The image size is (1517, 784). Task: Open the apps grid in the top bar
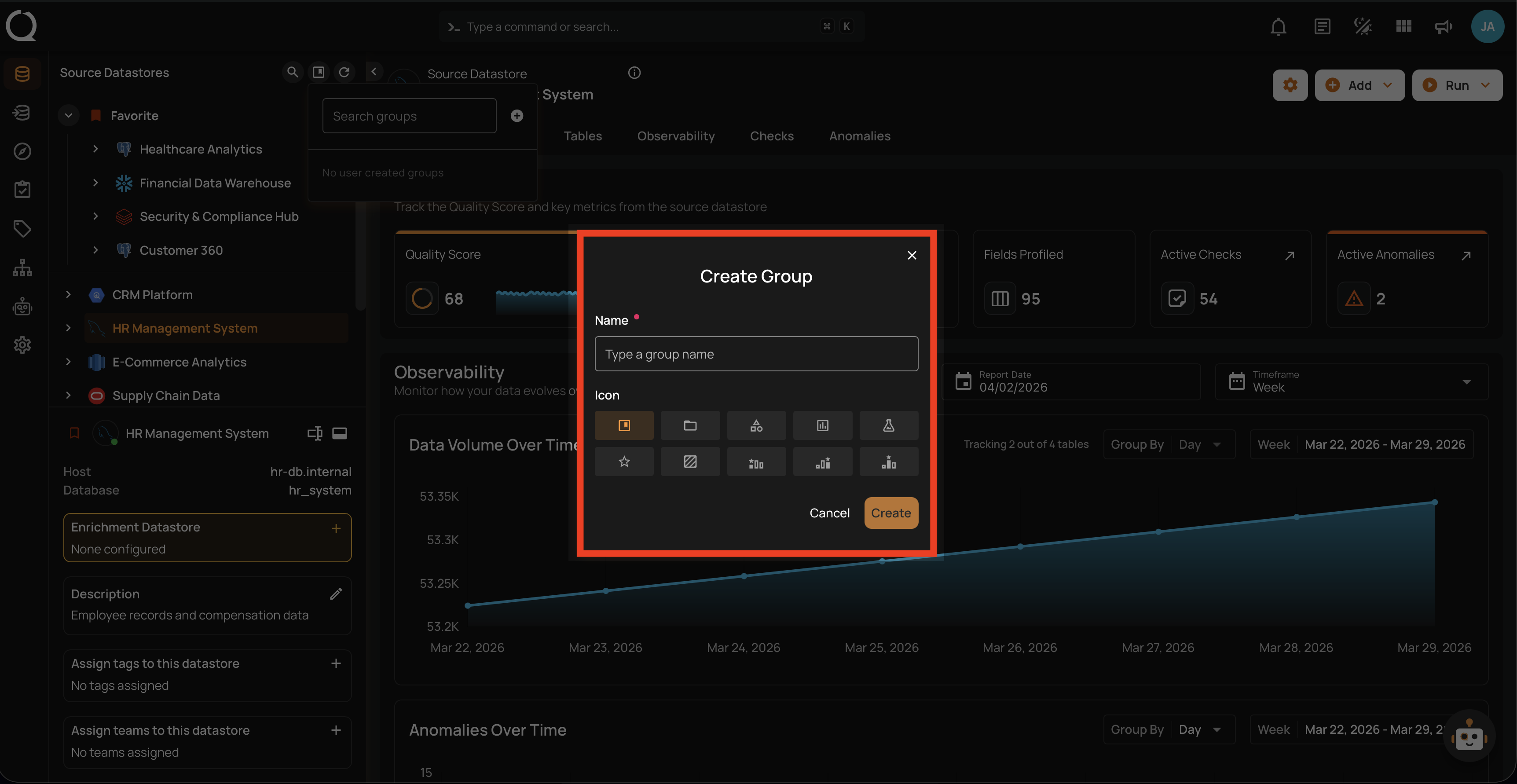pos(1403,26)
